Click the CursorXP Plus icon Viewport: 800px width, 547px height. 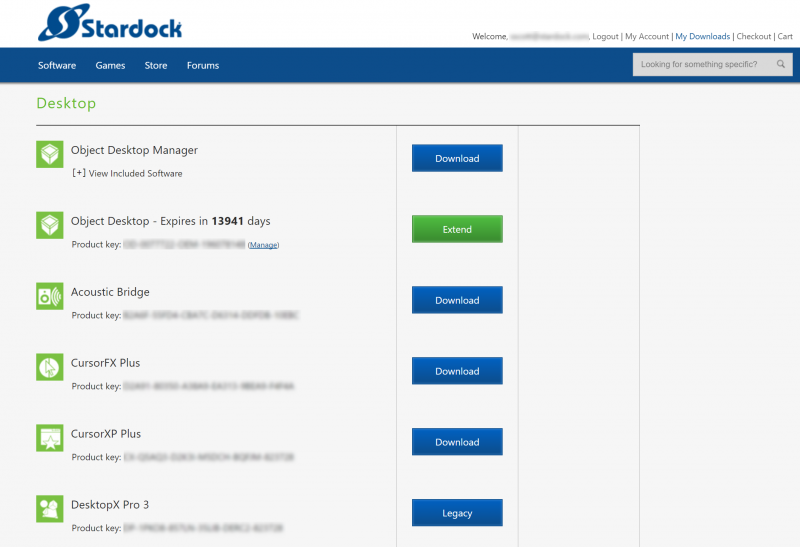pyautogui.click(x=50, y=438)
